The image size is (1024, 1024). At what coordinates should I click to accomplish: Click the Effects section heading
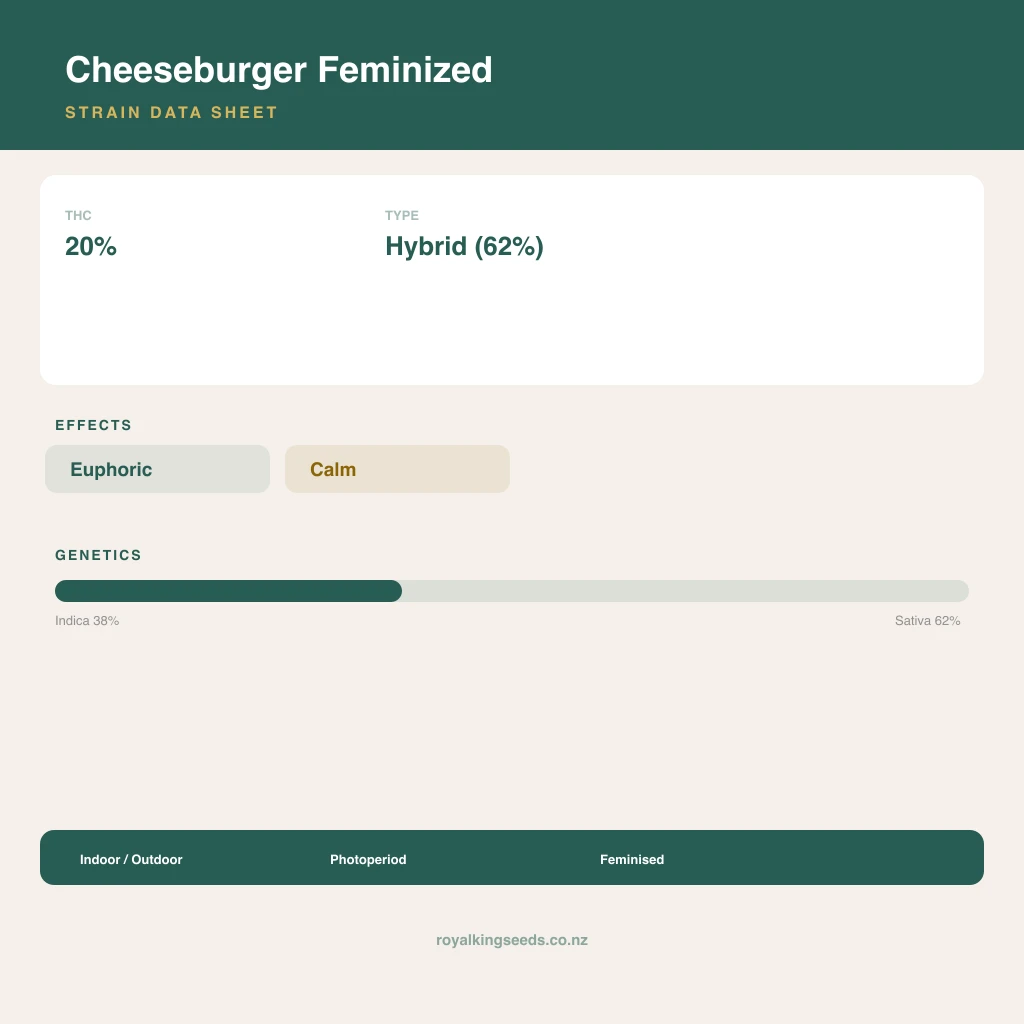pos(93,425)
